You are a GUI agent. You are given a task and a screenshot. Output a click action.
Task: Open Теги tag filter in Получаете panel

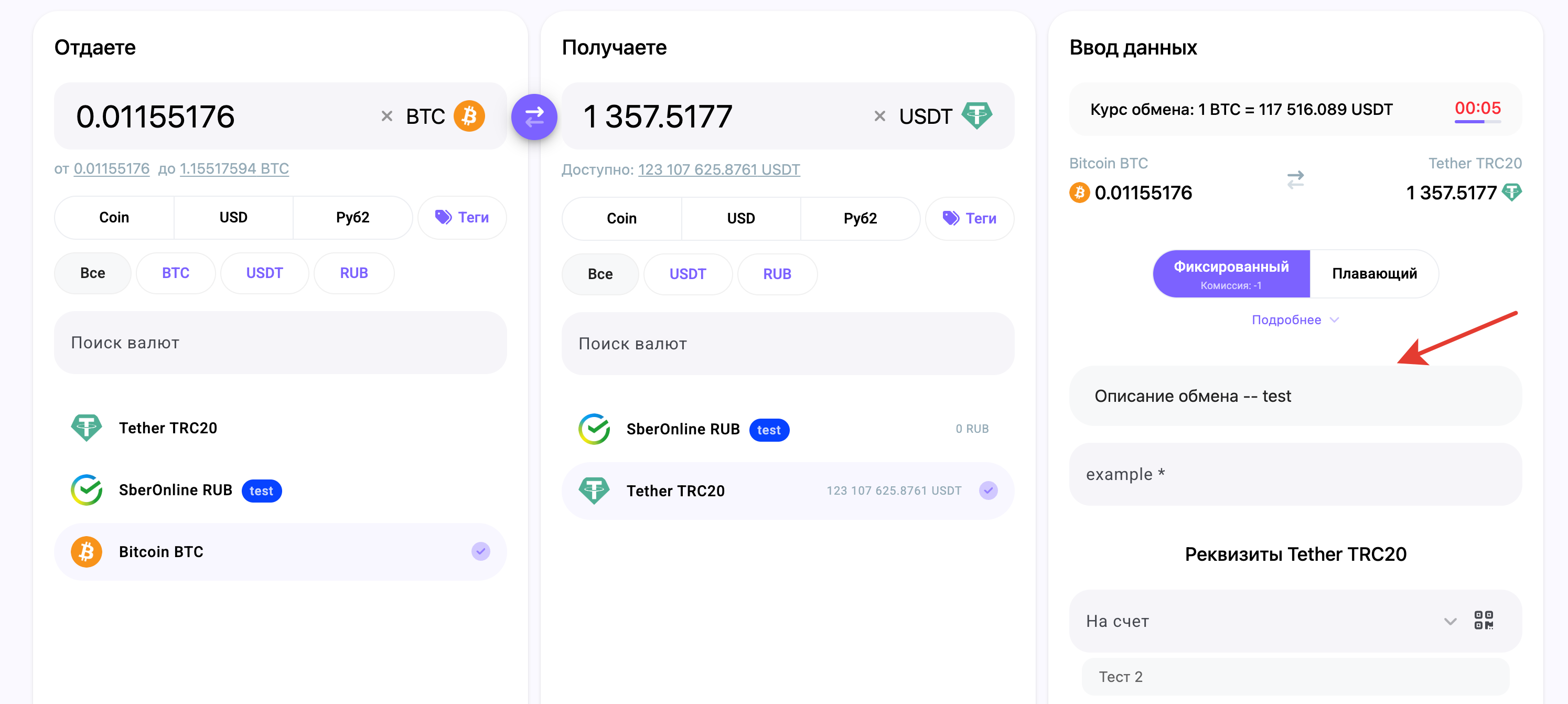970,219
